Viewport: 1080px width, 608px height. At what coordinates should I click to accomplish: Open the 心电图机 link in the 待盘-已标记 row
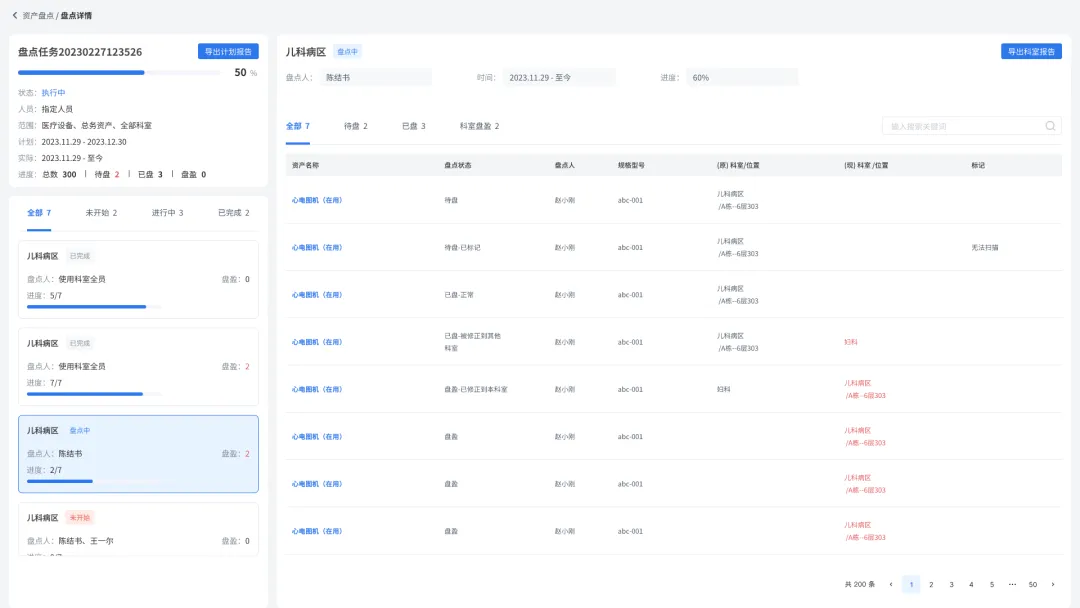click(317, 248)
